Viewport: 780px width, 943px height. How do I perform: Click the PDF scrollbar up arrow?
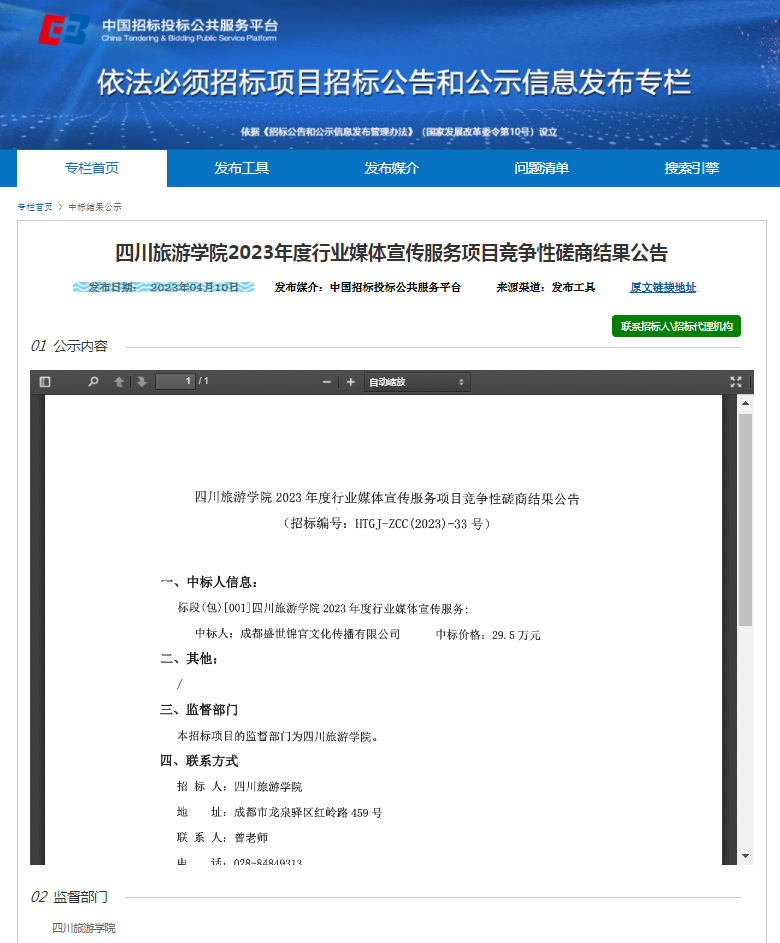pos(746,403)
